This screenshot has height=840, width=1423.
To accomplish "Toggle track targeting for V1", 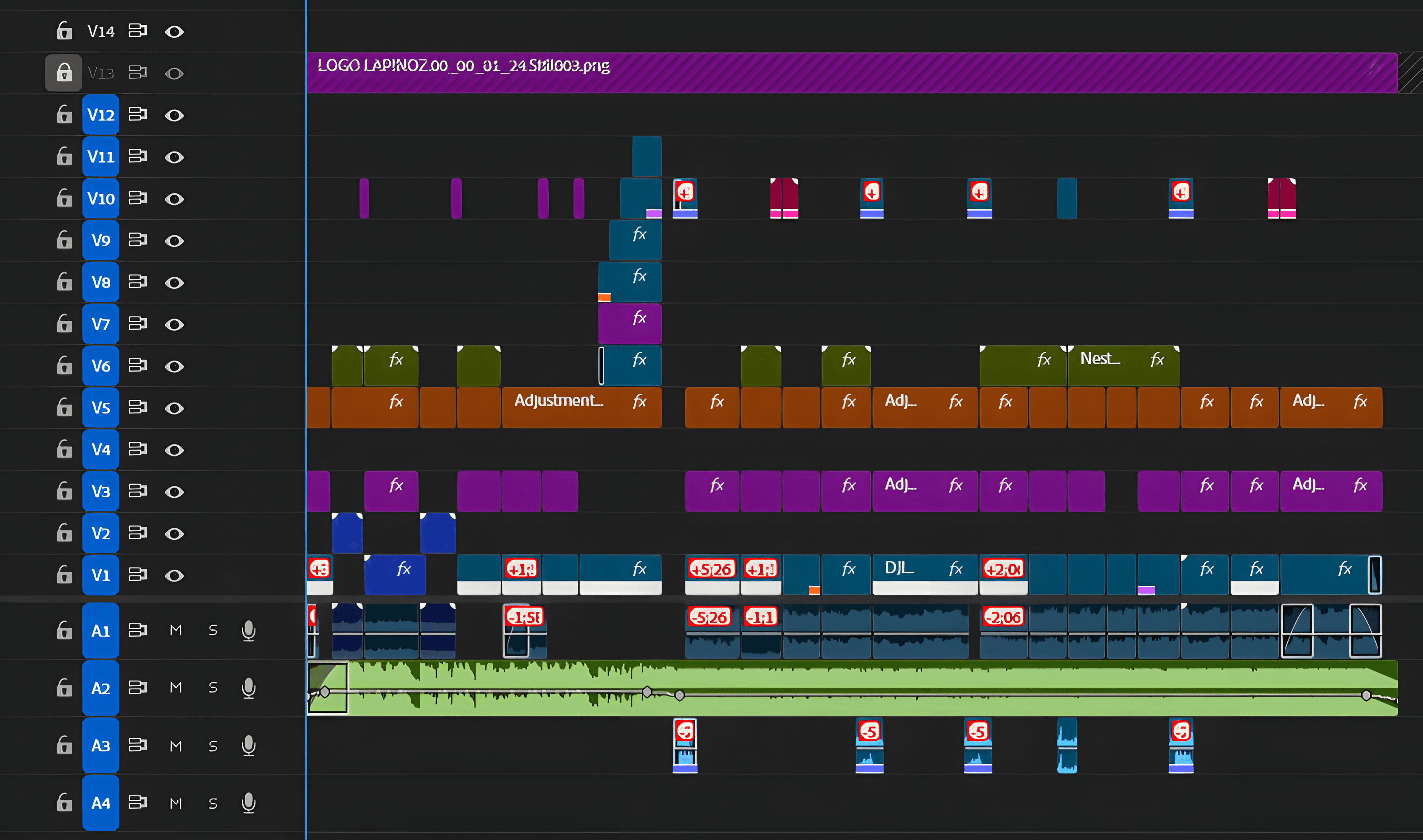I will (x=101, y=575).
